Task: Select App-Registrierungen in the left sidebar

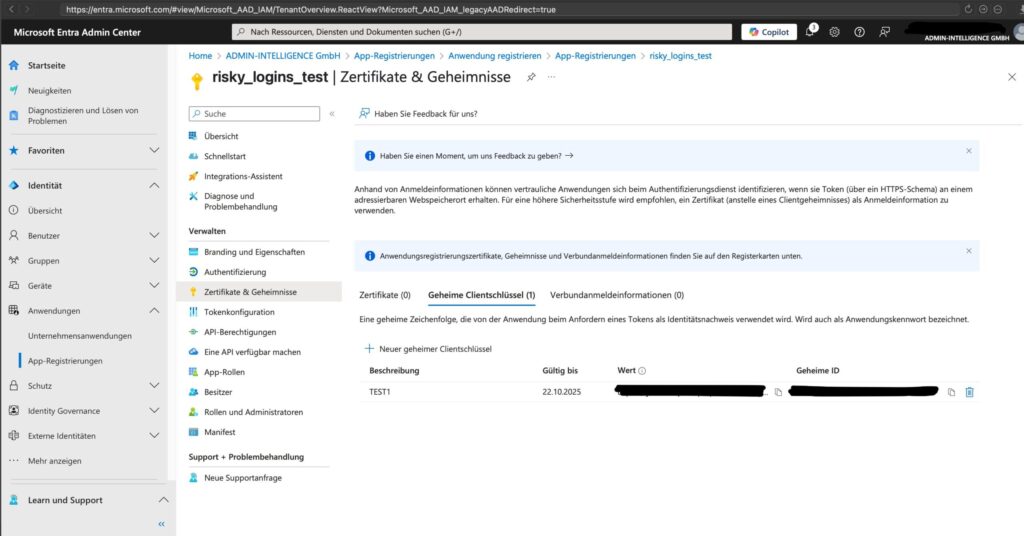Action: (65, 360)
